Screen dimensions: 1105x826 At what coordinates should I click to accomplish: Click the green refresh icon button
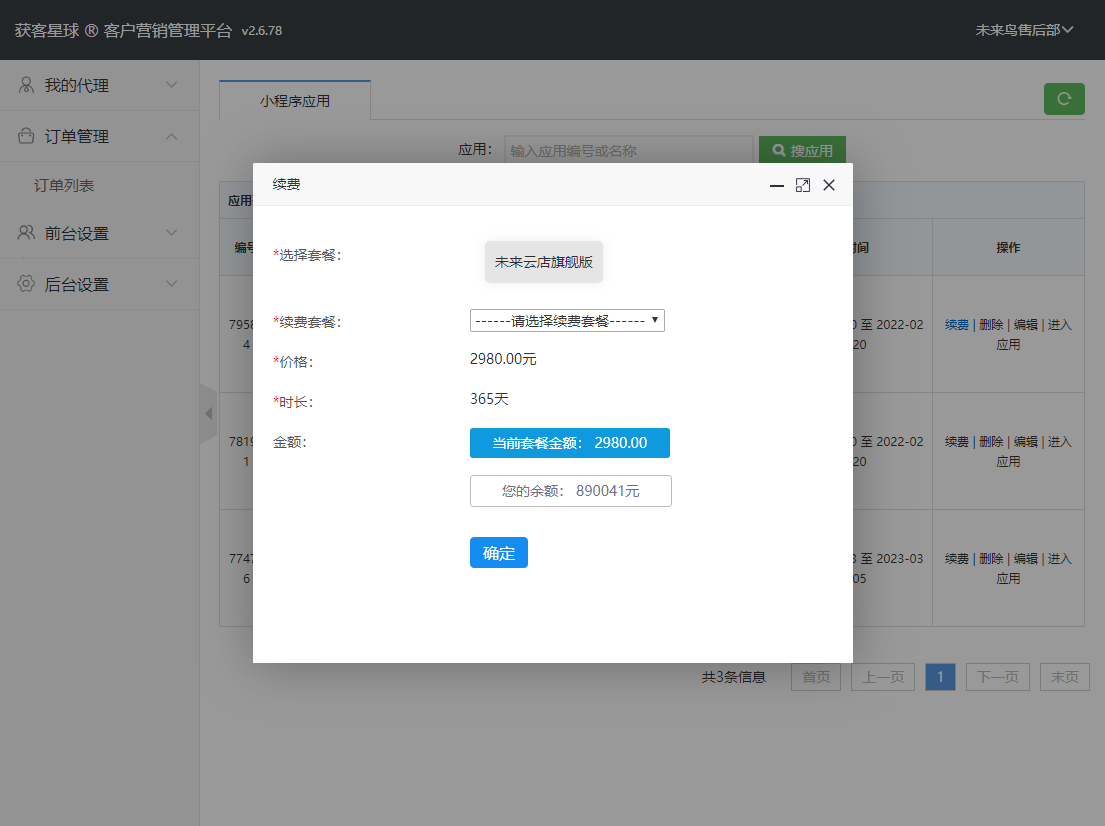[x=1064, y=99]
